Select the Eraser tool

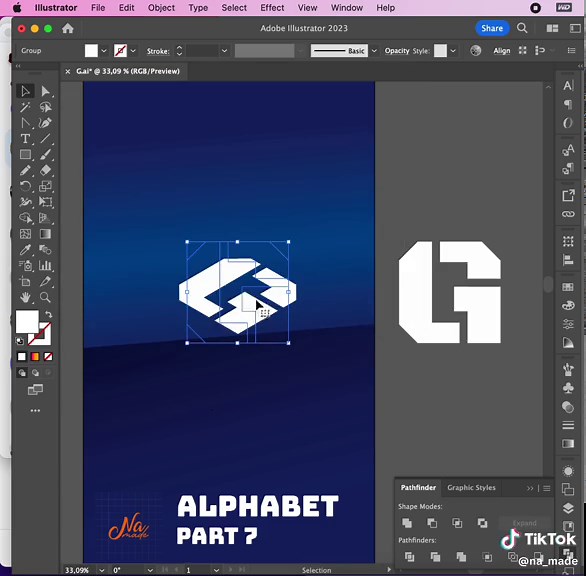pyautogui.click(x=45, y=170)
